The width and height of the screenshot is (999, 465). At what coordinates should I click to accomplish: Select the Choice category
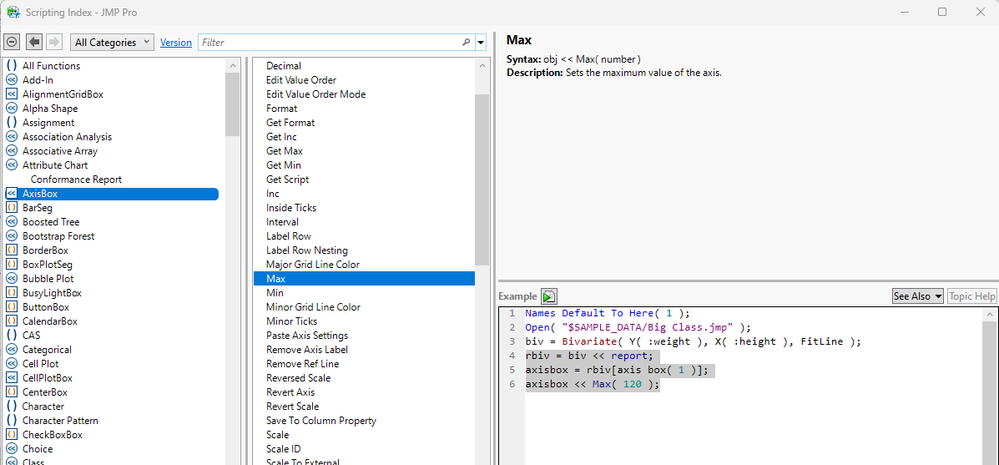pyautogui.click(x=37, y=449)
